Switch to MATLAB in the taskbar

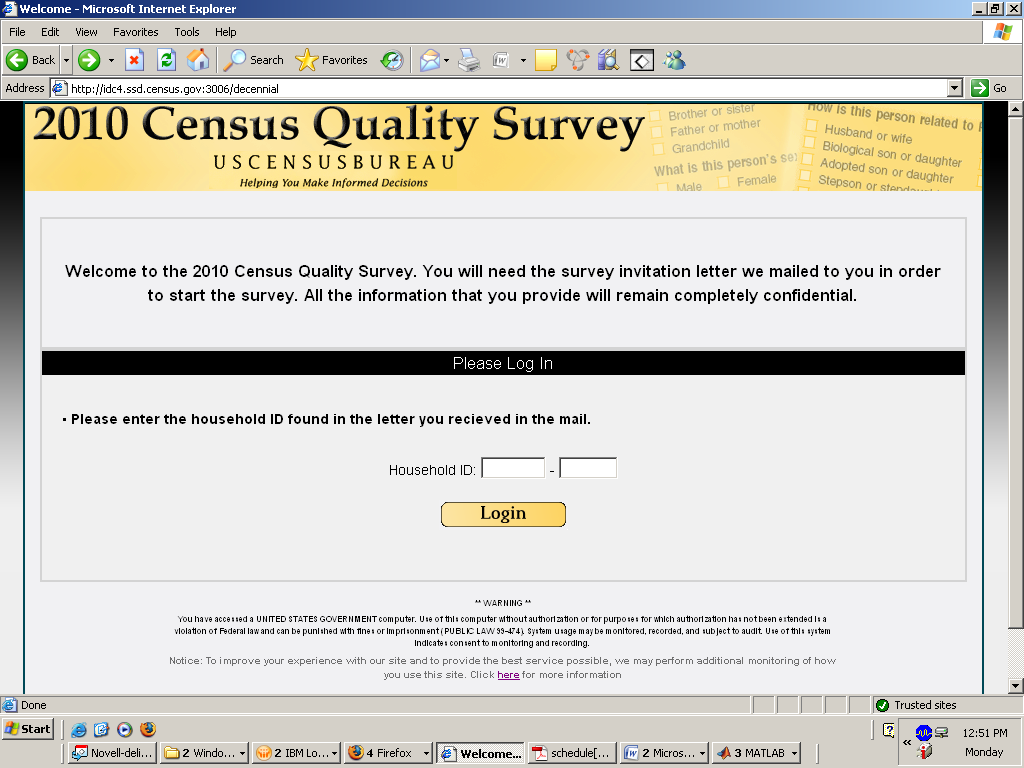click(x=758, y=753)
